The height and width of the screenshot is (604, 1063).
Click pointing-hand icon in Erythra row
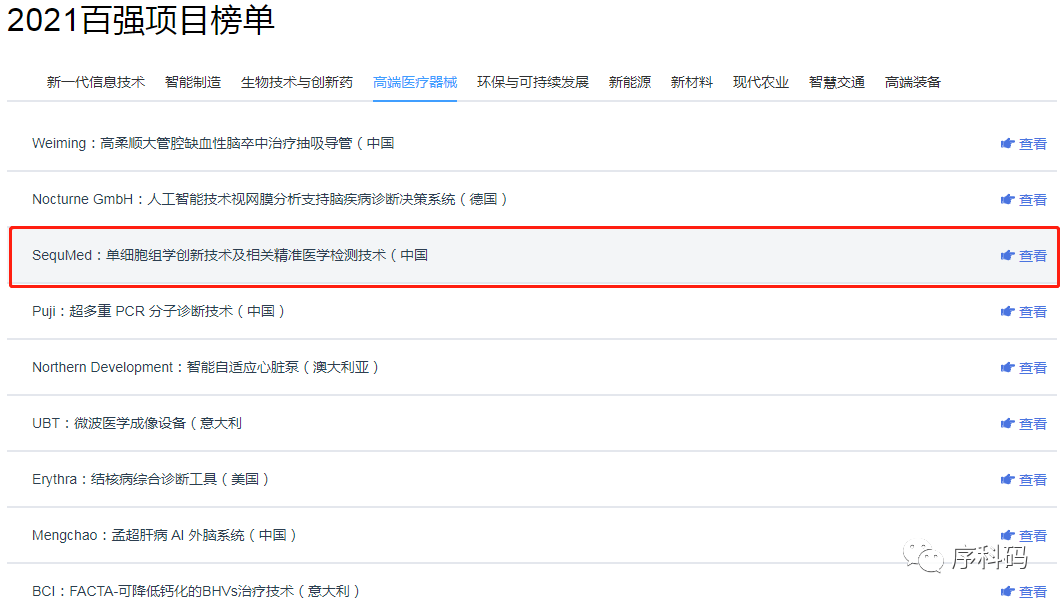[1007, 479]
